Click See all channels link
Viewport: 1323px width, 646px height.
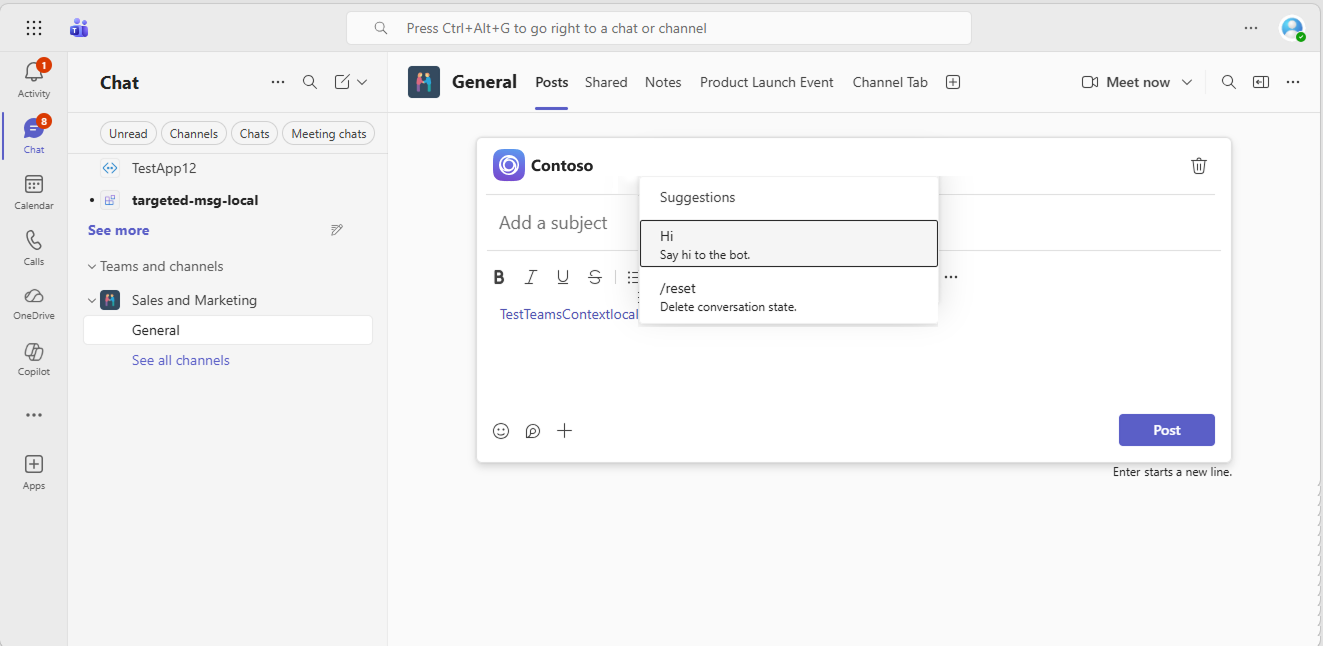tap(181, 360)
